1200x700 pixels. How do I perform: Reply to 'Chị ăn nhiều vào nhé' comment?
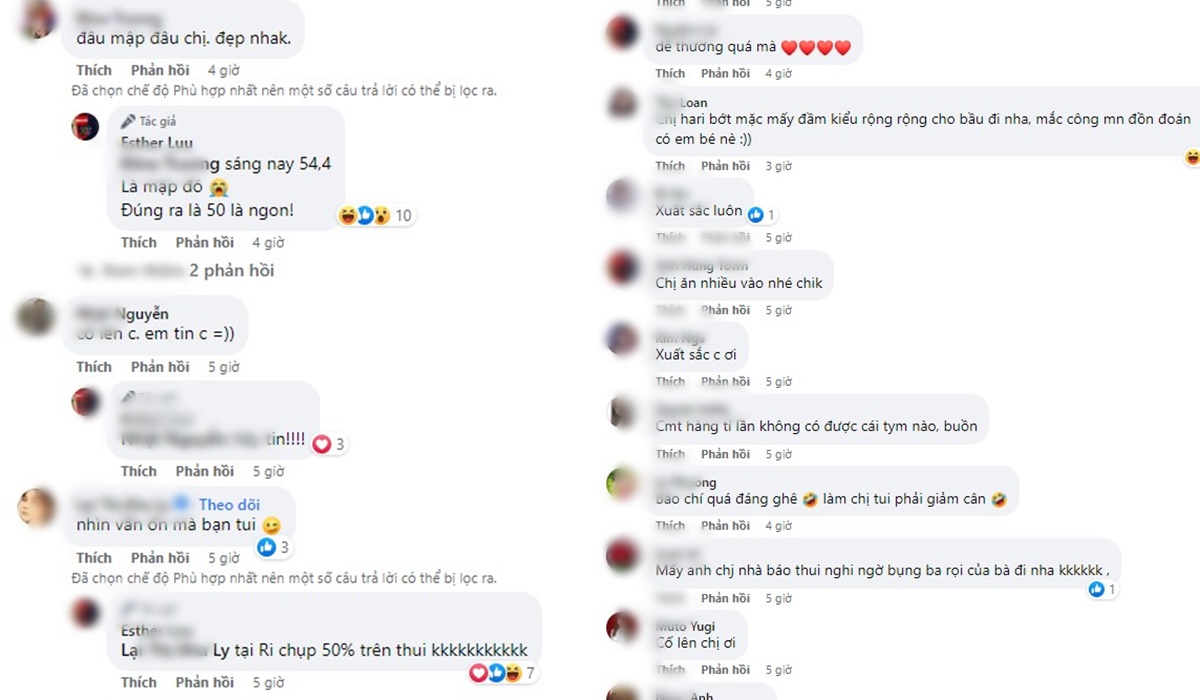pos(725,310)
